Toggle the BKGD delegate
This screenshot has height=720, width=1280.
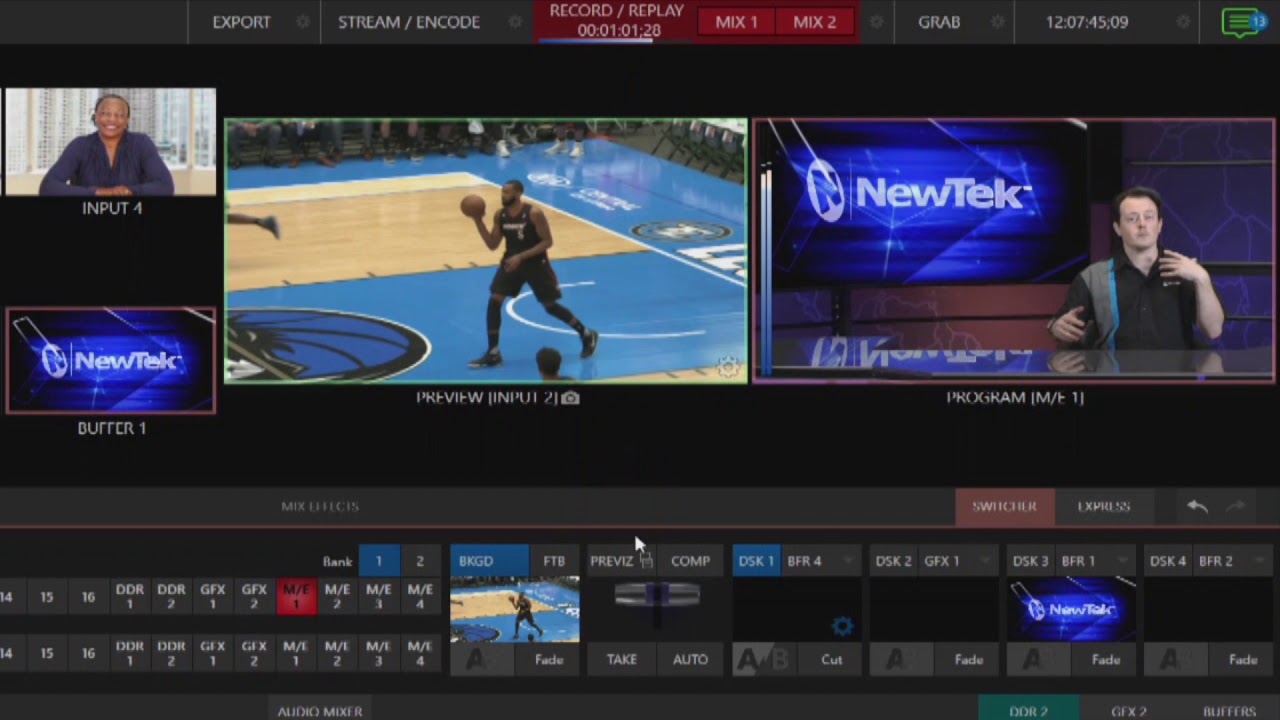pos(489,561)
